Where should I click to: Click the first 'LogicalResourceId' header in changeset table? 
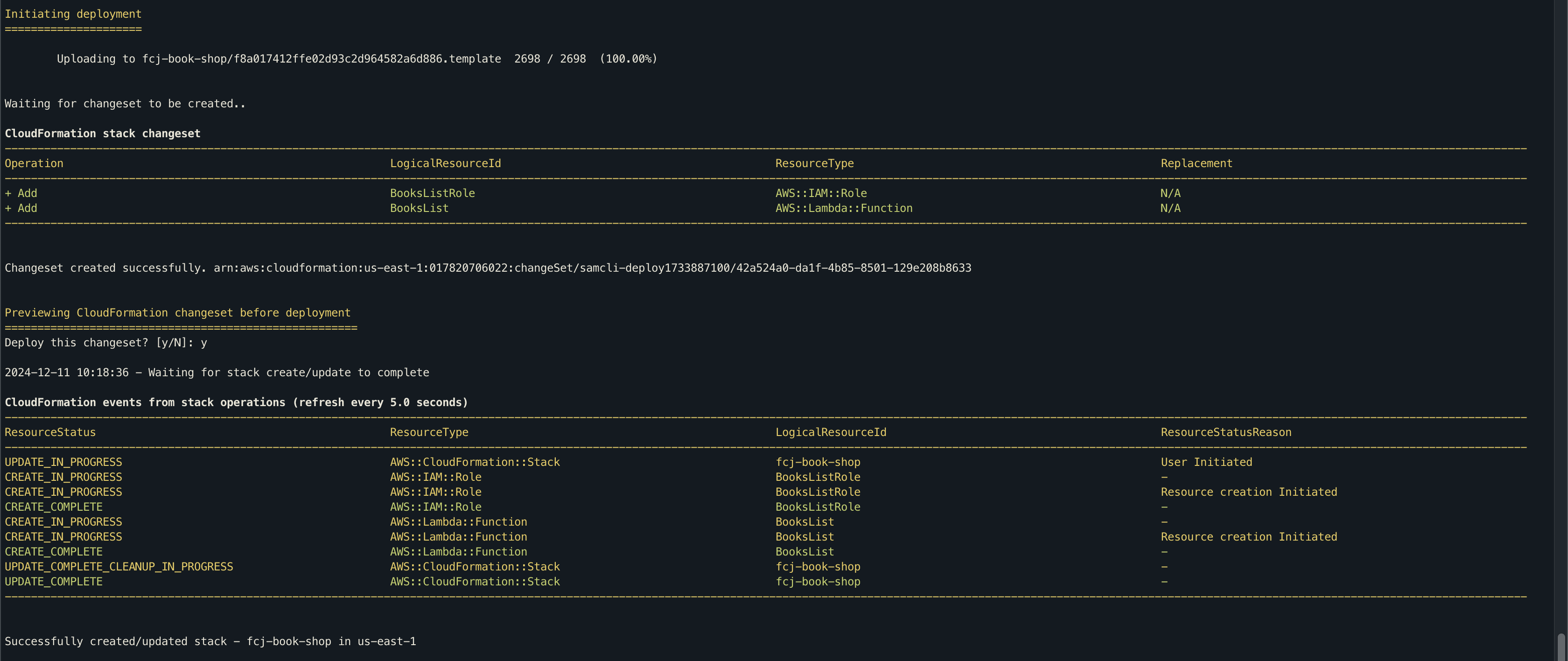(446, 164)
